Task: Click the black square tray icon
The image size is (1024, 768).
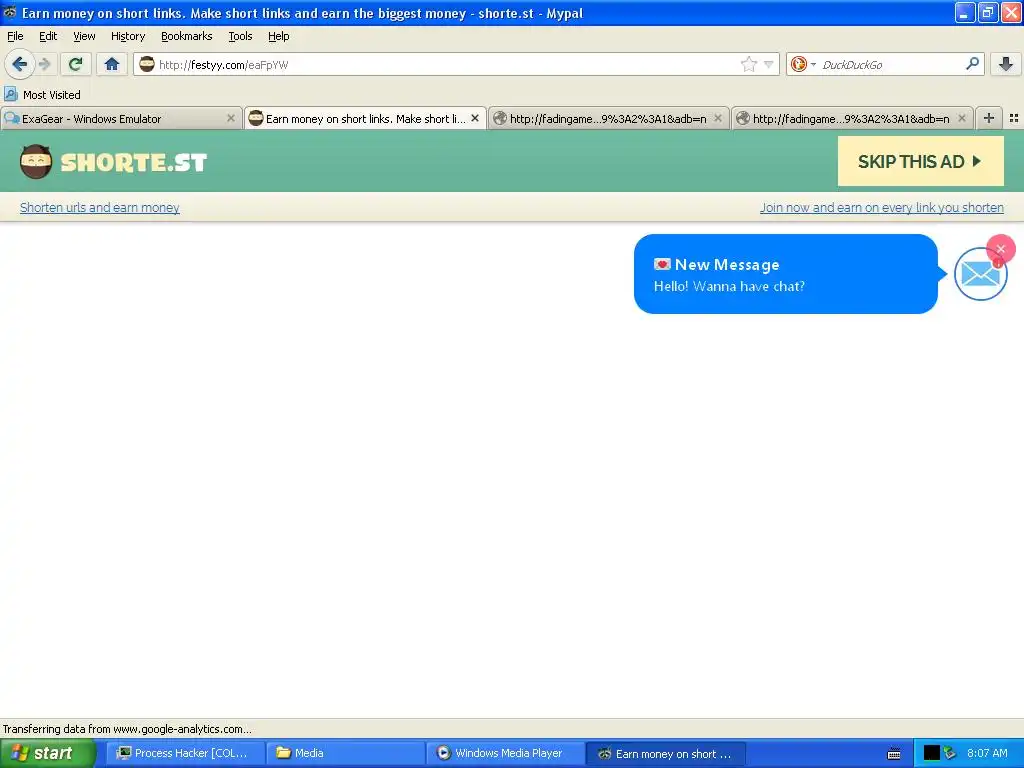Action: pos(931,754)
